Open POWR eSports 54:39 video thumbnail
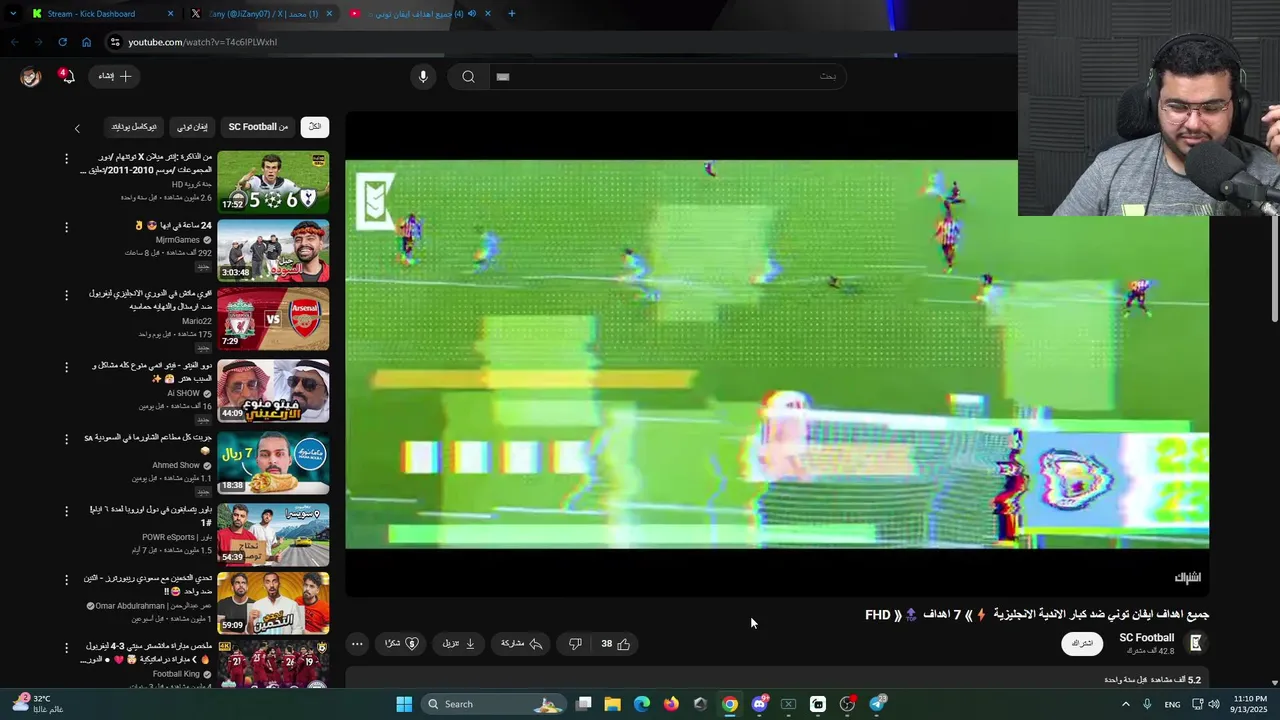The width and height of the screenshot is (1280, 720). click(x=273, y=534)
